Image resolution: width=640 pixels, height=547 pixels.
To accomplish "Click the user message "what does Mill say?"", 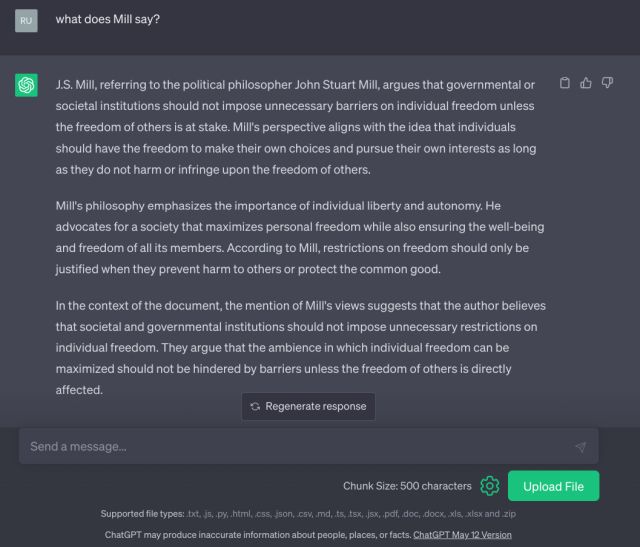I will (x=107, y=19).
